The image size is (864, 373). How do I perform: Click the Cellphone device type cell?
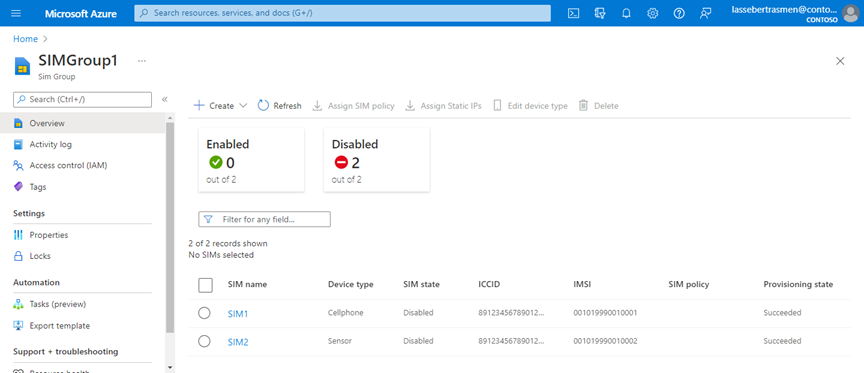tap(345, 313)
